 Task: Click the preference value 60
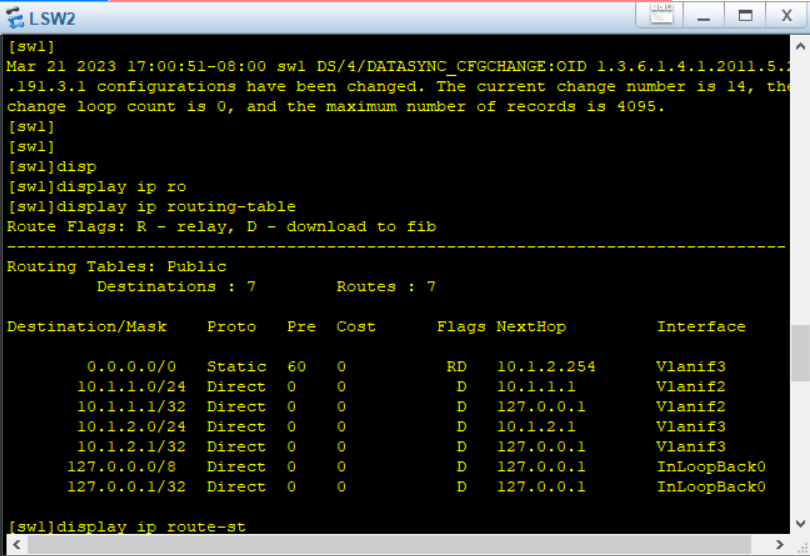(x=297, y=367)
